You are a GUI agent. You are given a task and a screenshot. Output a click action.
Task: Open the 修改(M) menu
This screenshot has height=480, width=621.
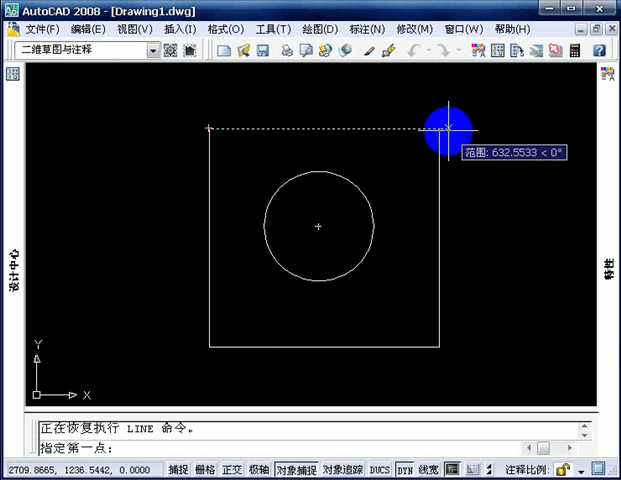pyautogui.click(x=415, y=29)
